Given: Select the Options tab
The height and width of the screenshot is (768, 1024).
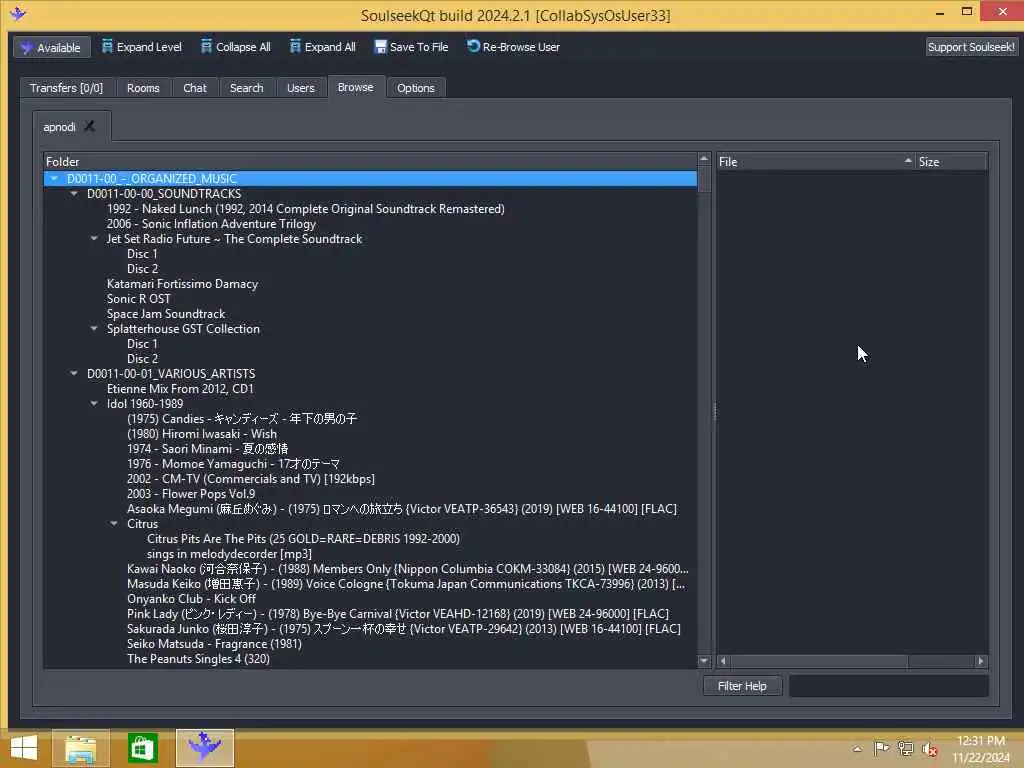Looking at the screenshot, I should coord(415,88).
